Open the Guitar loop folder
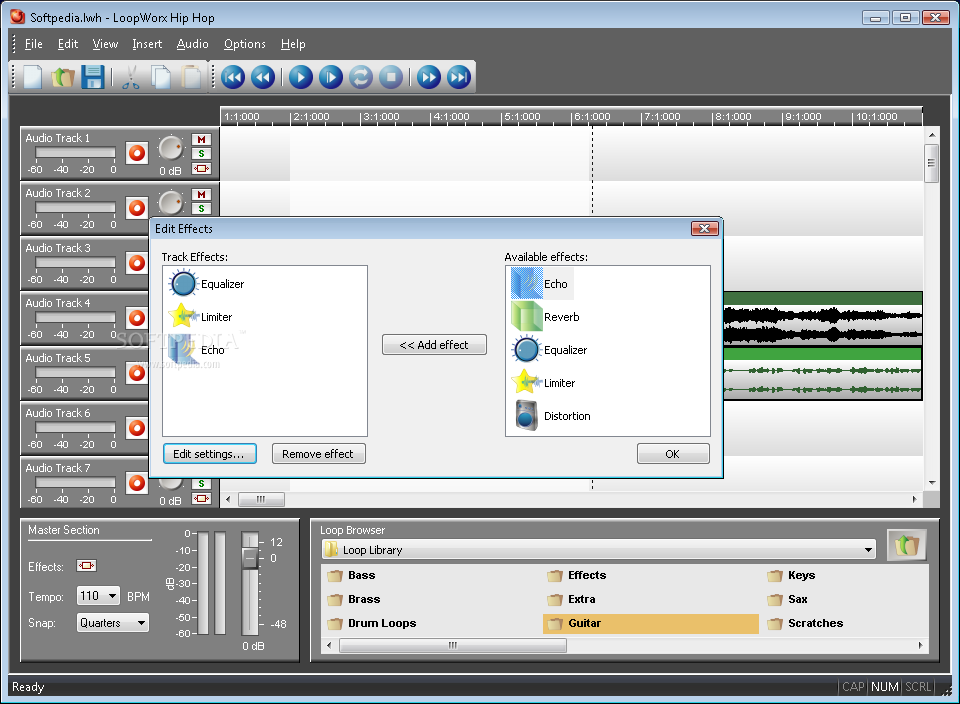Image resolution: width=960 pixels, height=704 pixels. pos(650,623)
